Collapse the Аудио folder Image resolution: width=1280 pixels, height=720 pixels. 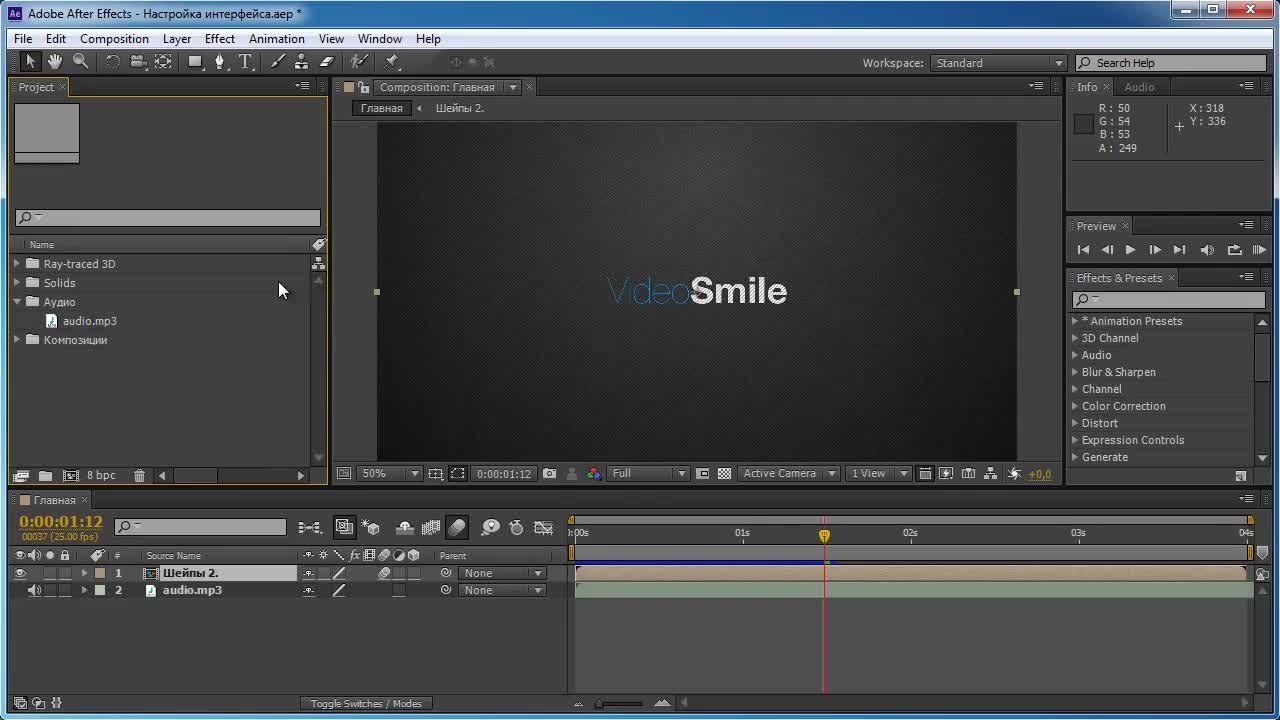pos(17,302)
